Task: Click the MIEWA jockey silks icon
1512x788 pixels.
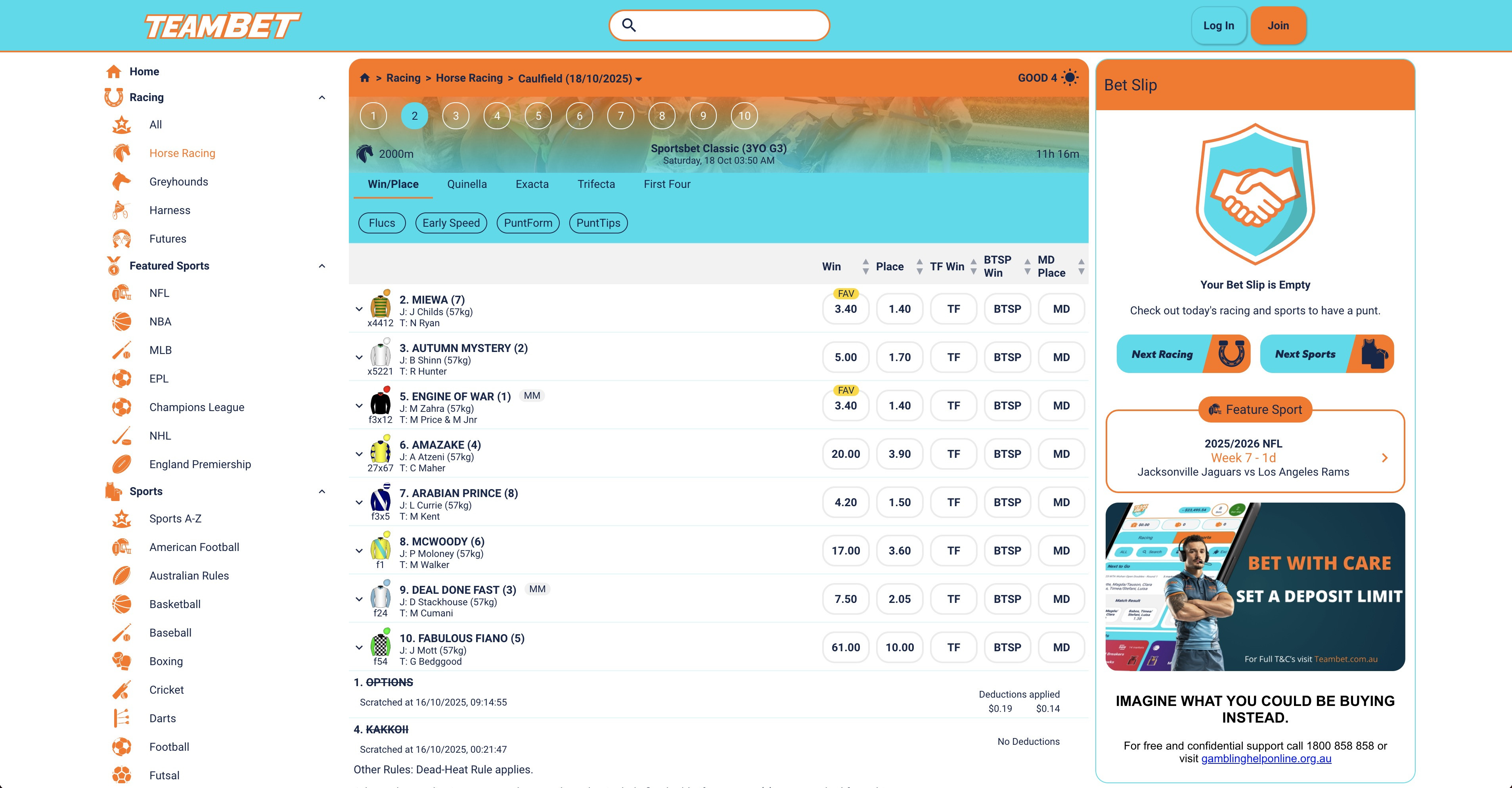Action: 380,306
